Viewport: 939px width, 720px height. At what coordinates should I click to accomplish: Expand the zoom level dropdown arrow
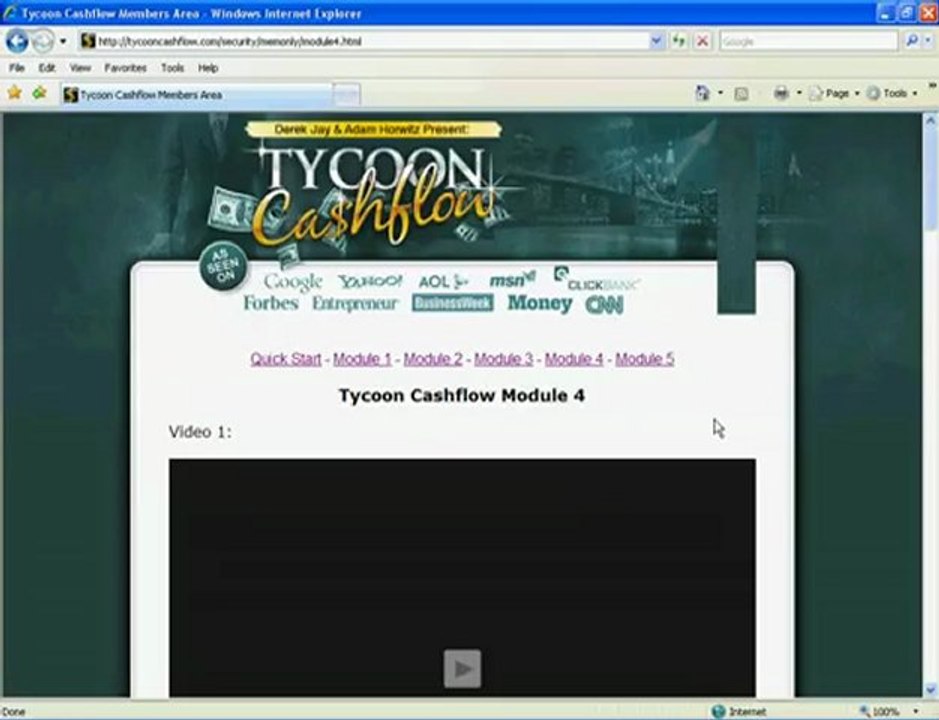pos(916,711)
